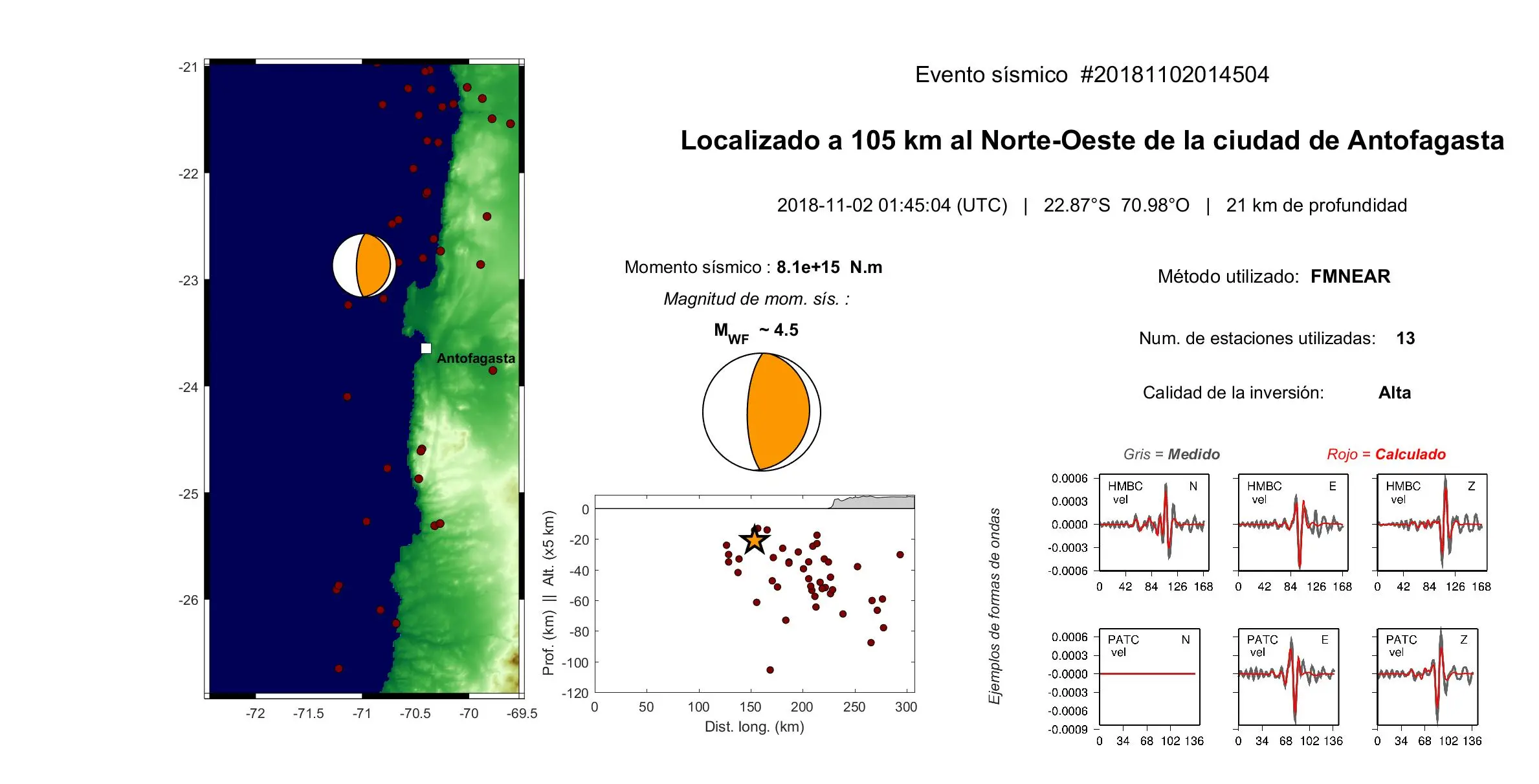This screenshot has height=784, width=1539.
Task: Click the deepest red dot near -105 km depth
Action: point(770,670)
